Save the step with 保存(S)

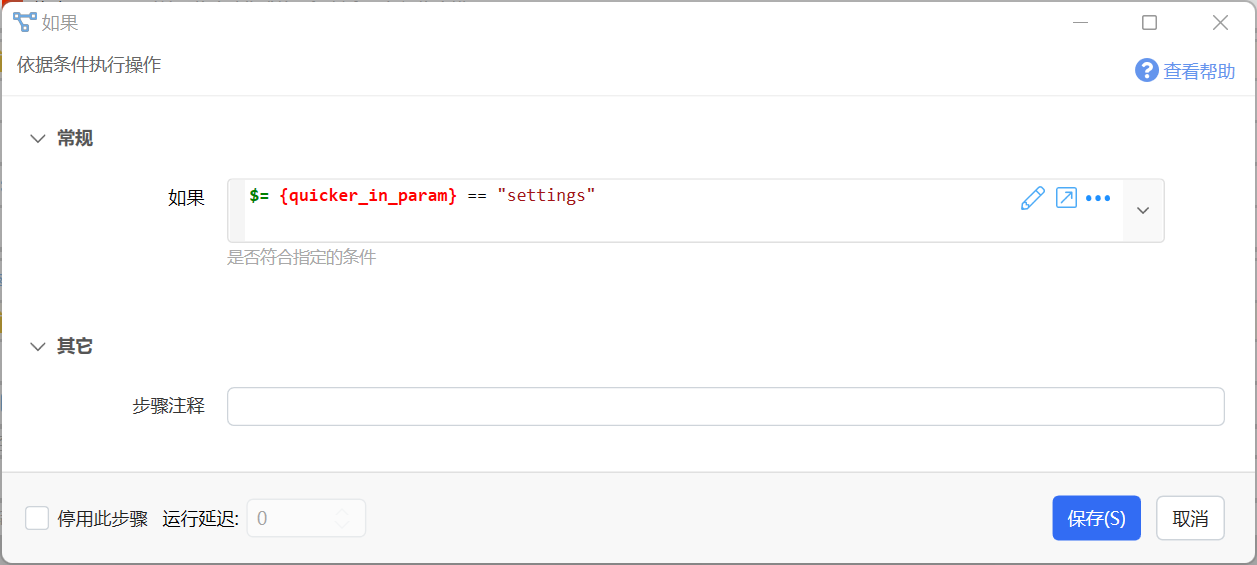pyautogui.click(x=1096, y=518)
